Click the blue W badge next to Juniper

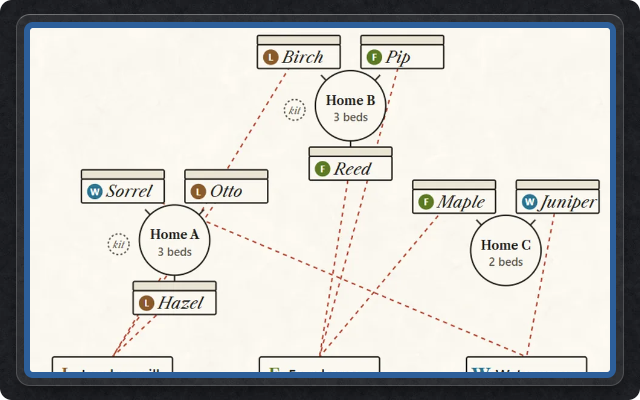pyautogui.click(x=529, y=202)
